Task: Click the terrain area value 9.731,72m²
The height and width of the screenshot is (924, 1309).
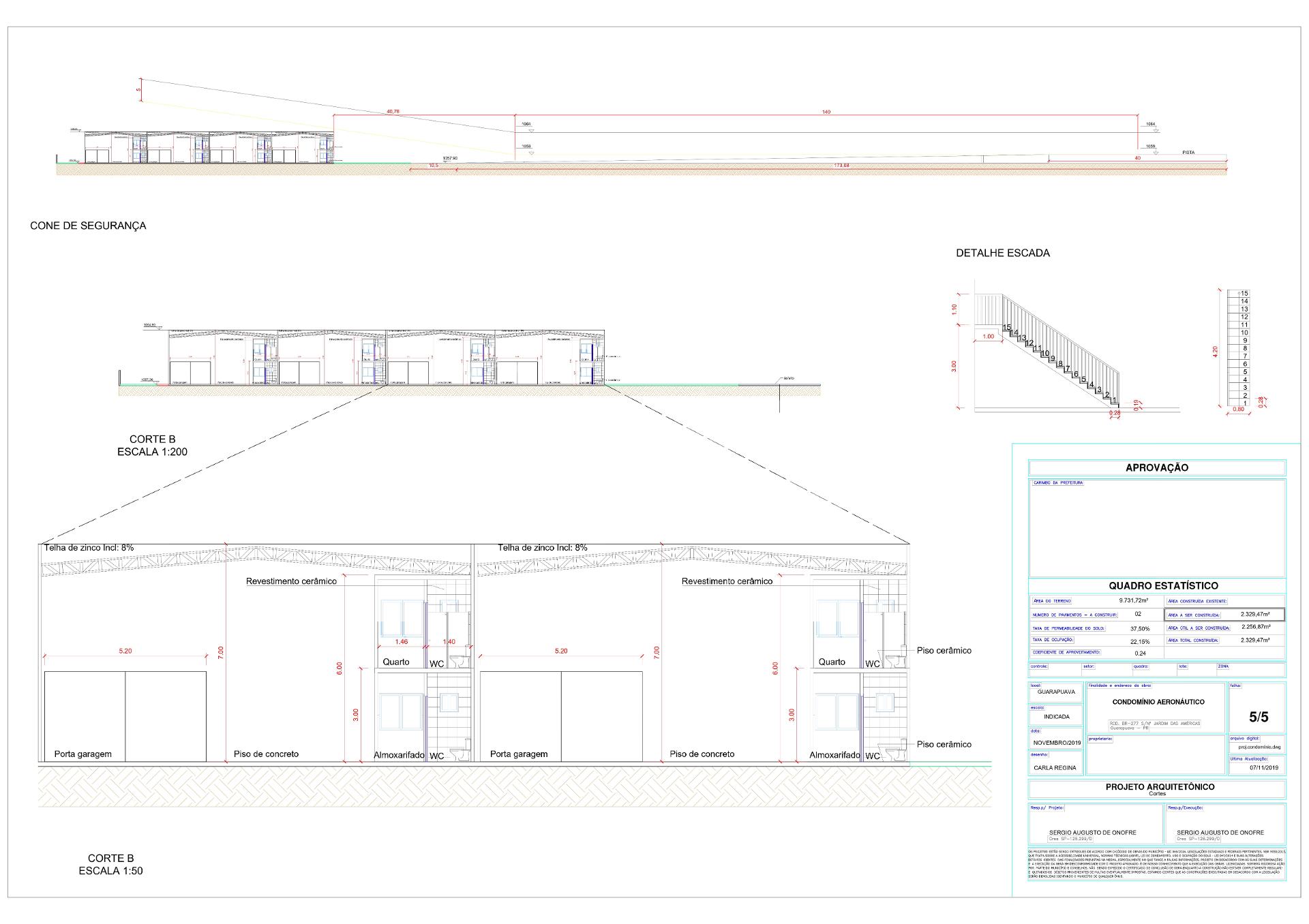Action: pos(1133,601)
